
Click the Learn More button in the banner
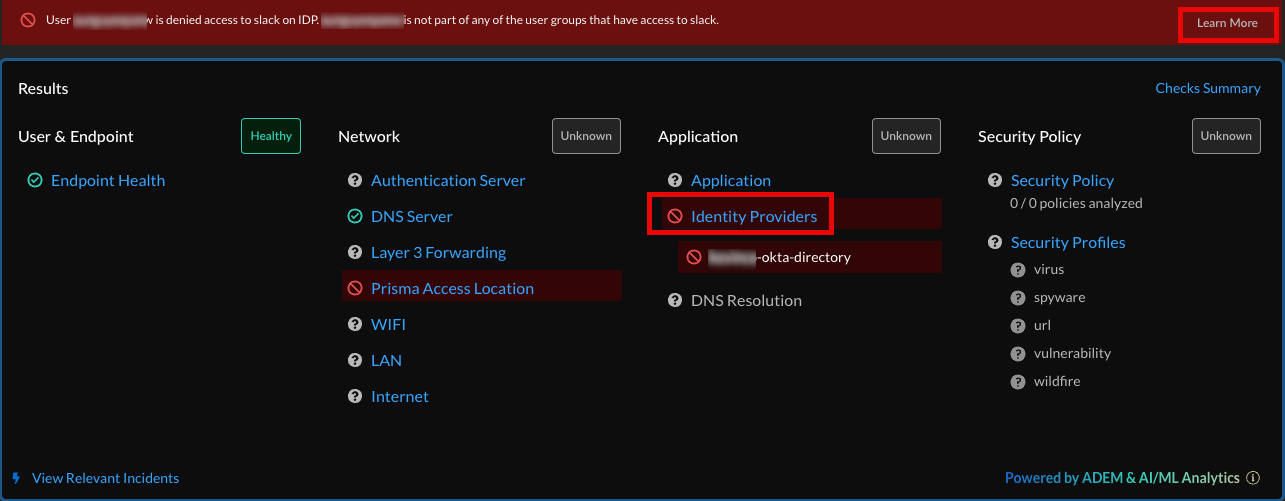[x=1227, y=23]
